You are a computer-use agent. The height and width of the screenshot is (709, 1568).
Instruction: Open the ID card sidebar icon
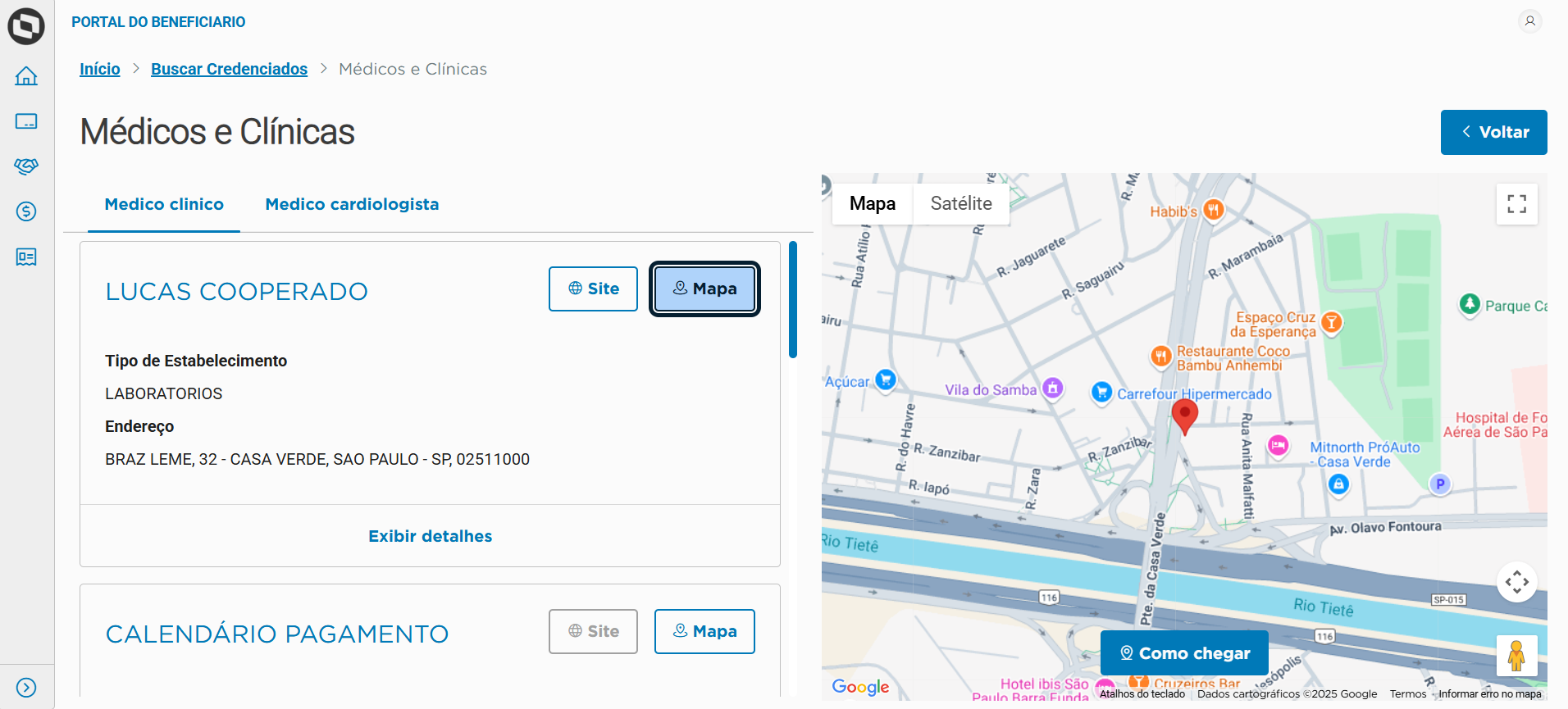point(26,257)
